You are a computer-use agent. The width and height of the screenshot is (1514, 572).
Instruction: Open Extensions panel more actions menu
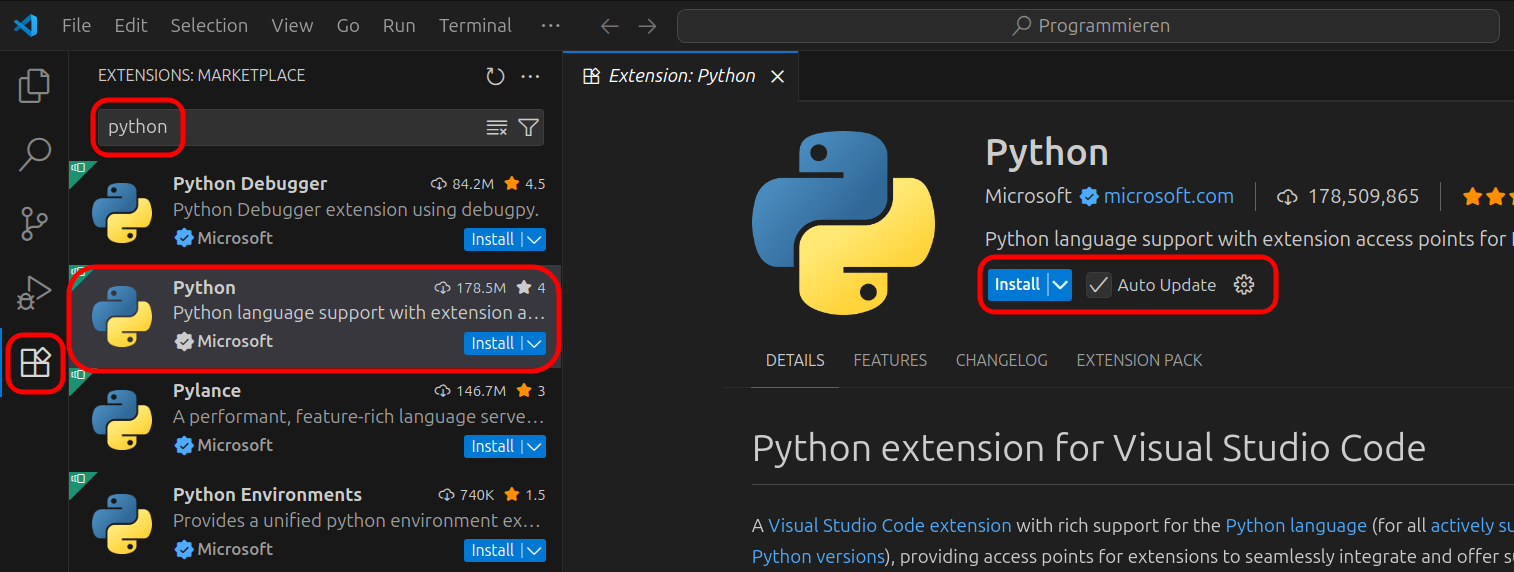[x=531, y=76]
